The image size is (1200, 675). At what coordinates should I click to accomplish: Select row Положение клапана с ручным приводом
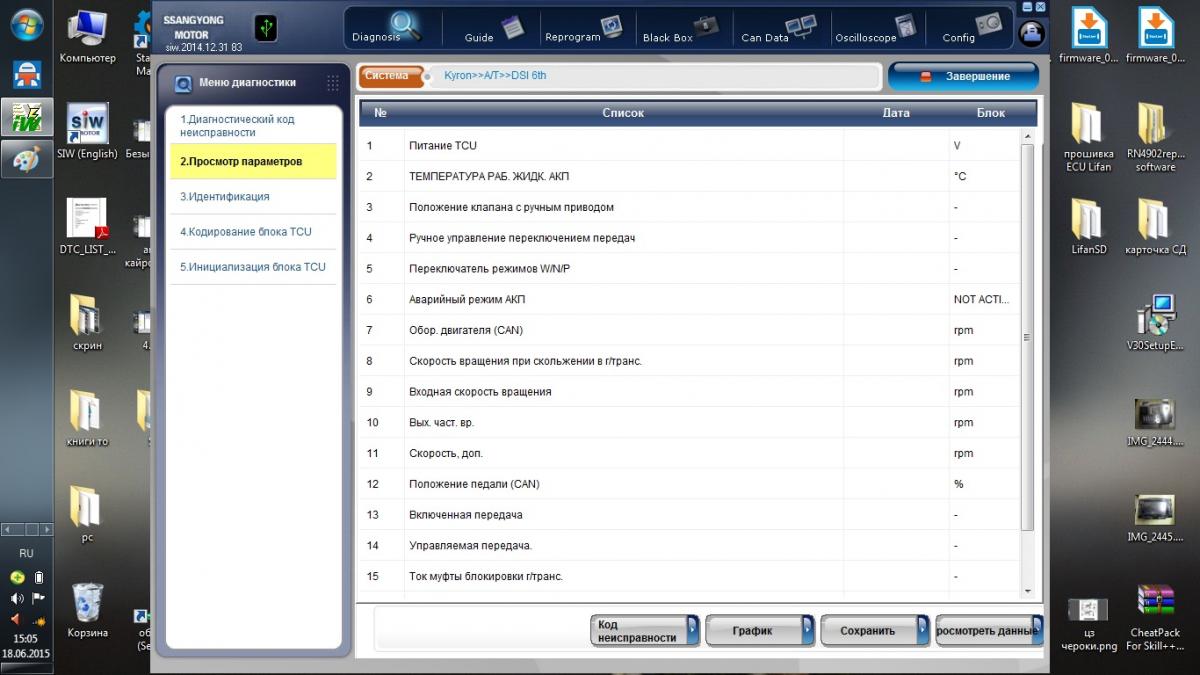tap(689, 207)
